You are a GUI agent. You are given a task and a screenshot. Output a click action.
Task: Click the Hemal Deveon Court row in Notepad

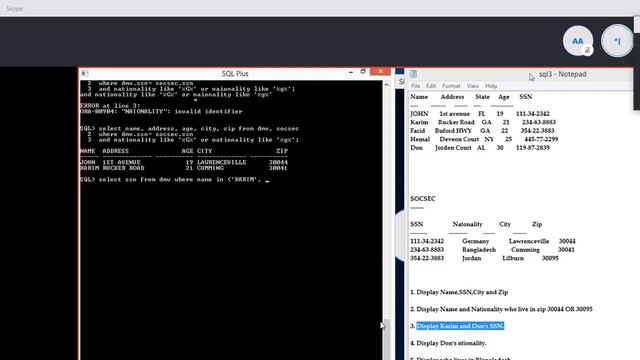pyautogui.click(x=484, y=140)
